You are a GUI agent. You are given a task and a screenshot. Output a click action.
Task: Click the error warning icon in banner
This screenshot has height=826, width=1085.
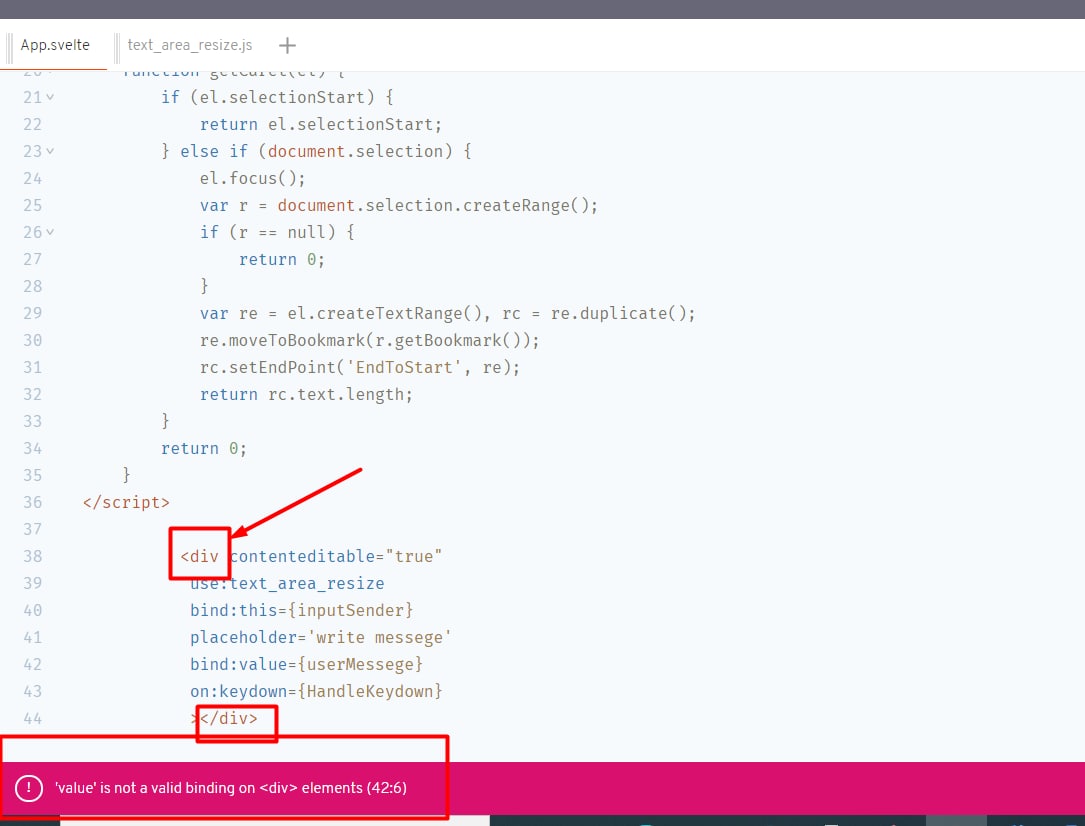[29, 788]
